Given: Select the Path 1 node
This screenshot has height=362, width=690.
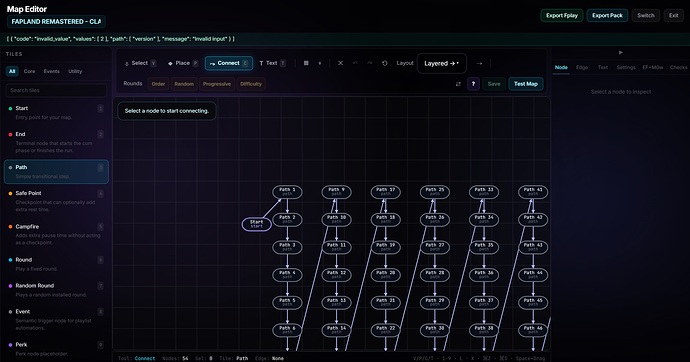Looking at the screenshot, I should pos(287,192).
